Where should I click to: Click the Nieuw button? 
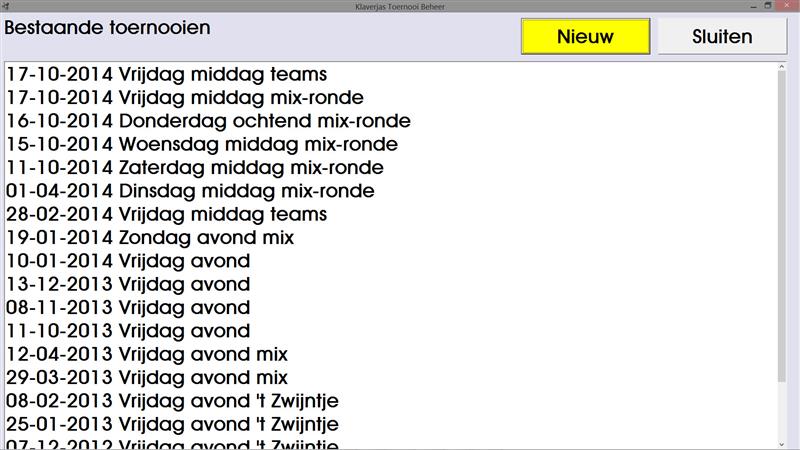point(585,38)
